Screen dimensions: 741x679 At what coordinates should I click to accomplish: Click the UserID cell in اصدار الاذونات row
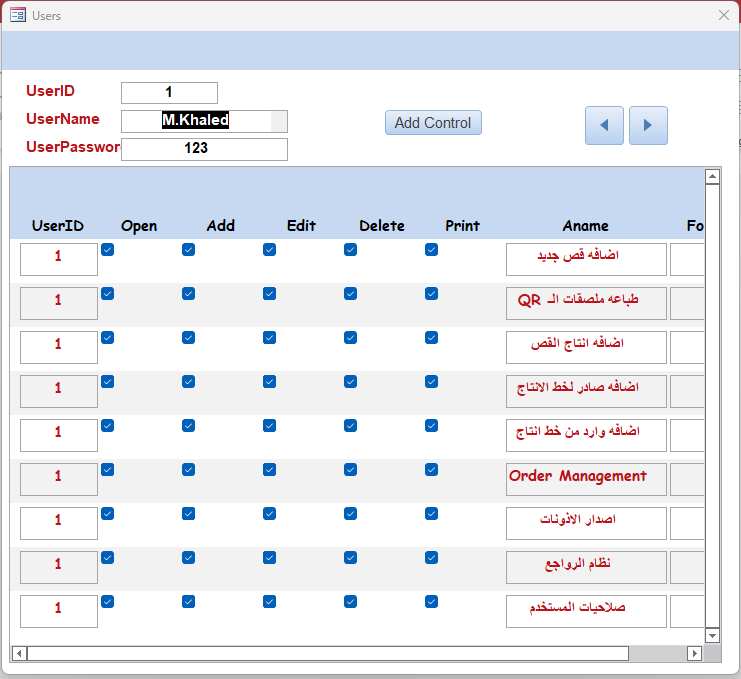click(59, 523)
